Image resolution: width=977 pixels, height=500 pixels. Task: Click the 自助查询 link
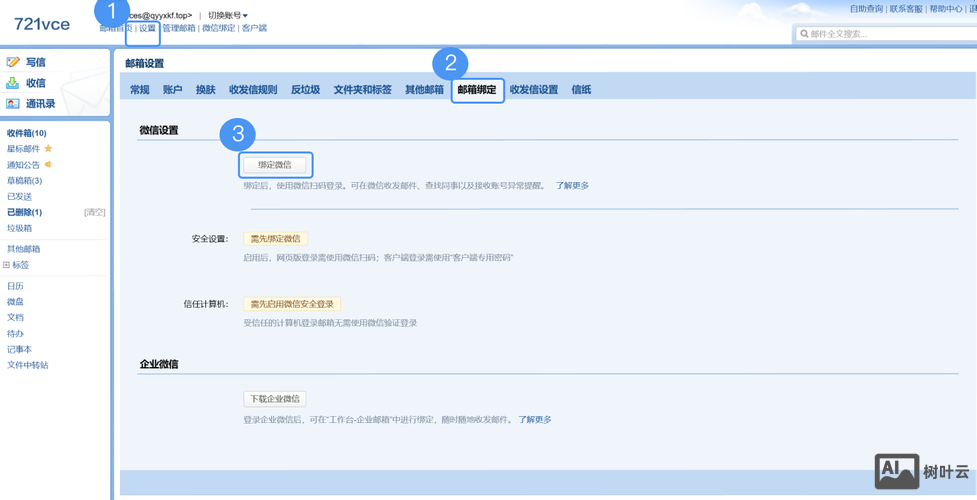[866, 9]
